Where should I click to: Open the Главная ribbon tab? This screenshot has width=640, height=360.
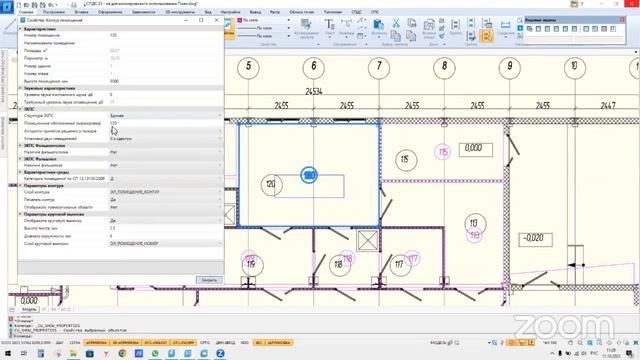click(x=26, y=12)
